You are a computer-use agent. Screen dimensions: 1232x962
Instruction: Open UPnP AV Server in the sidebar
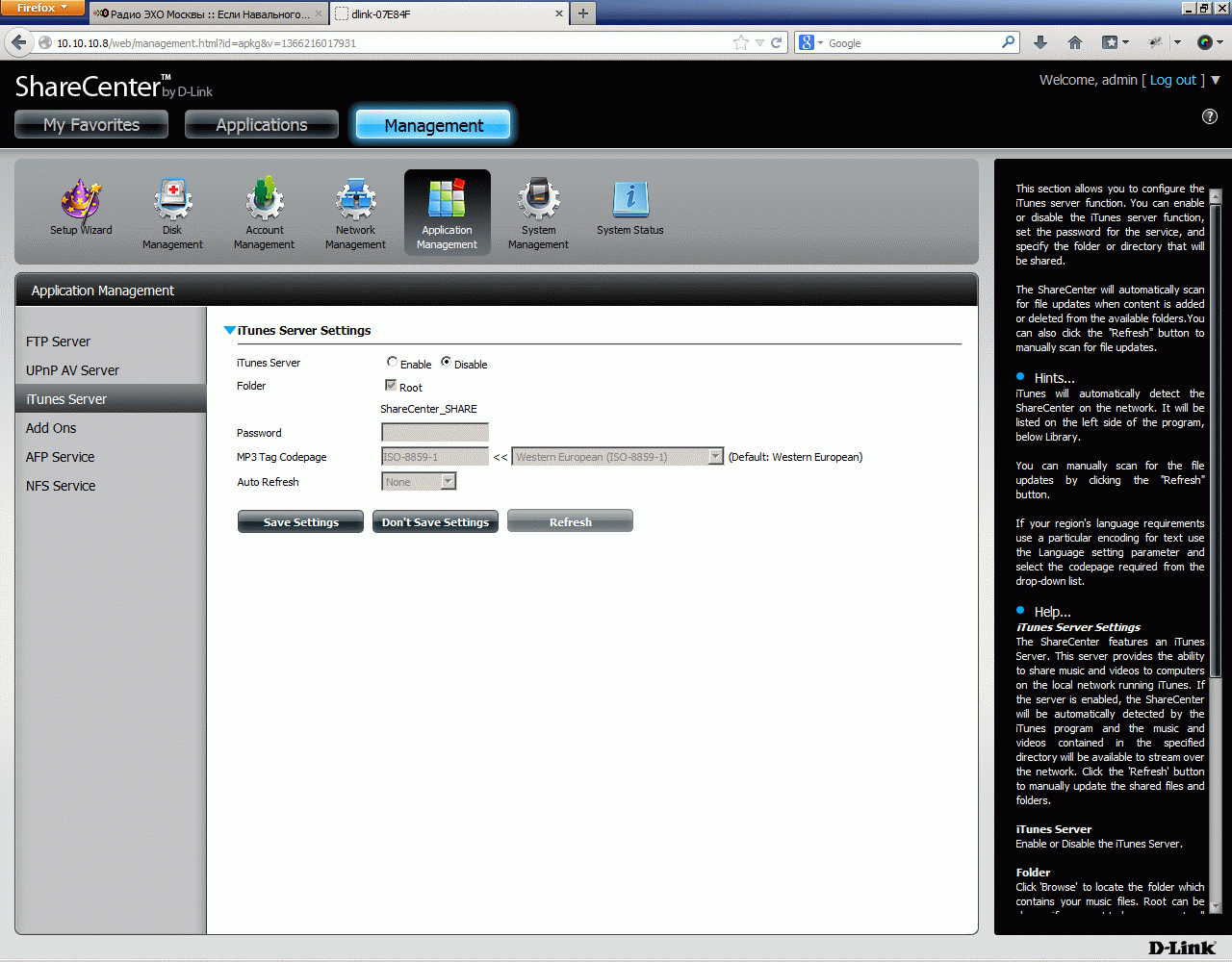click(x=72, y=370)
